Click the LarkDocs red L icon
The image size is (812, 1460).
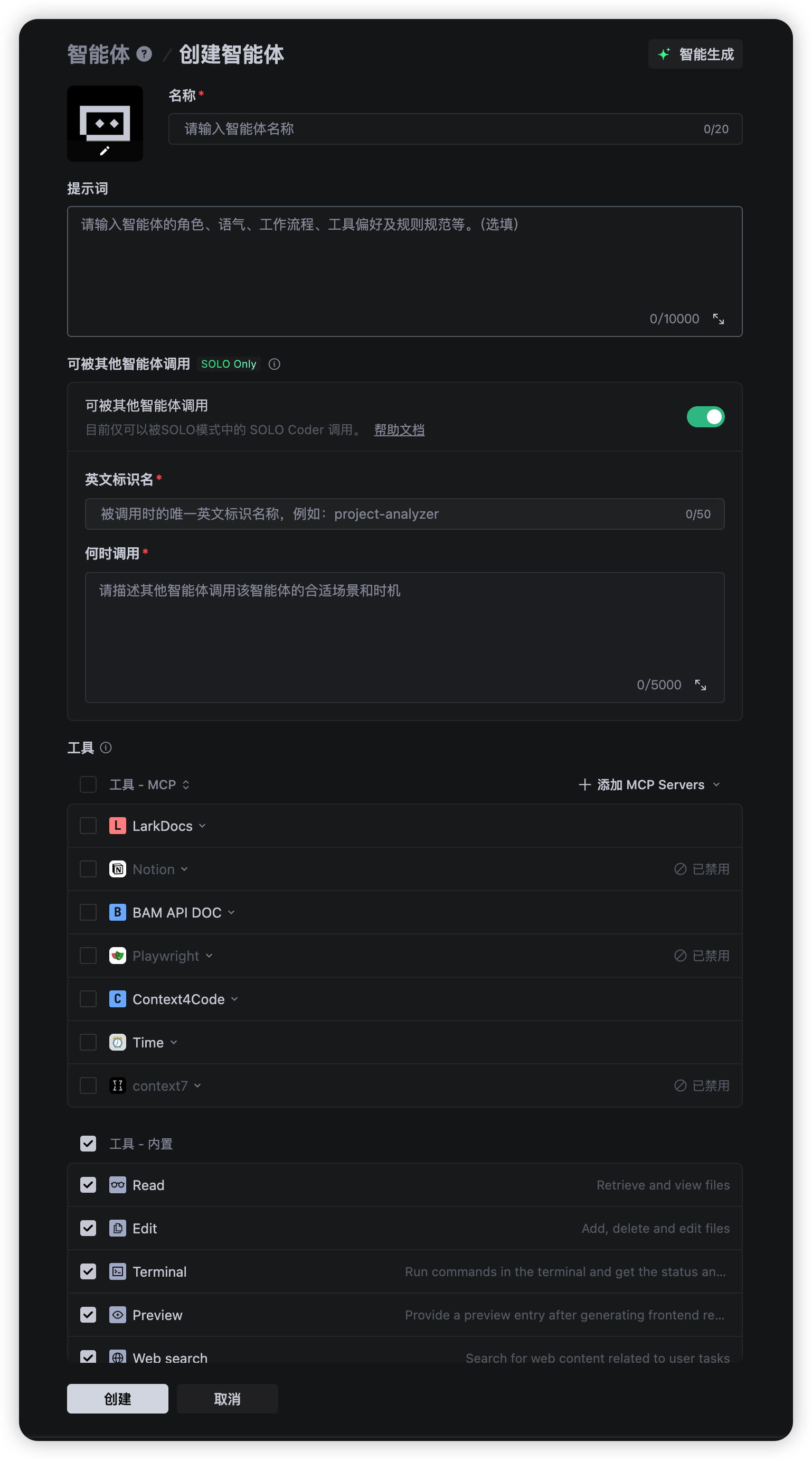pyautogui.click(x=117, y=826)
